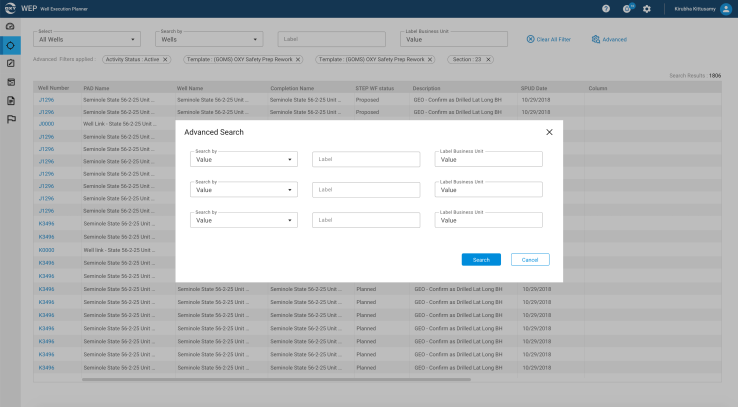738x407 pixels.
Task: Click 'Section : 23' chip label
Action: tap(466, 60)
